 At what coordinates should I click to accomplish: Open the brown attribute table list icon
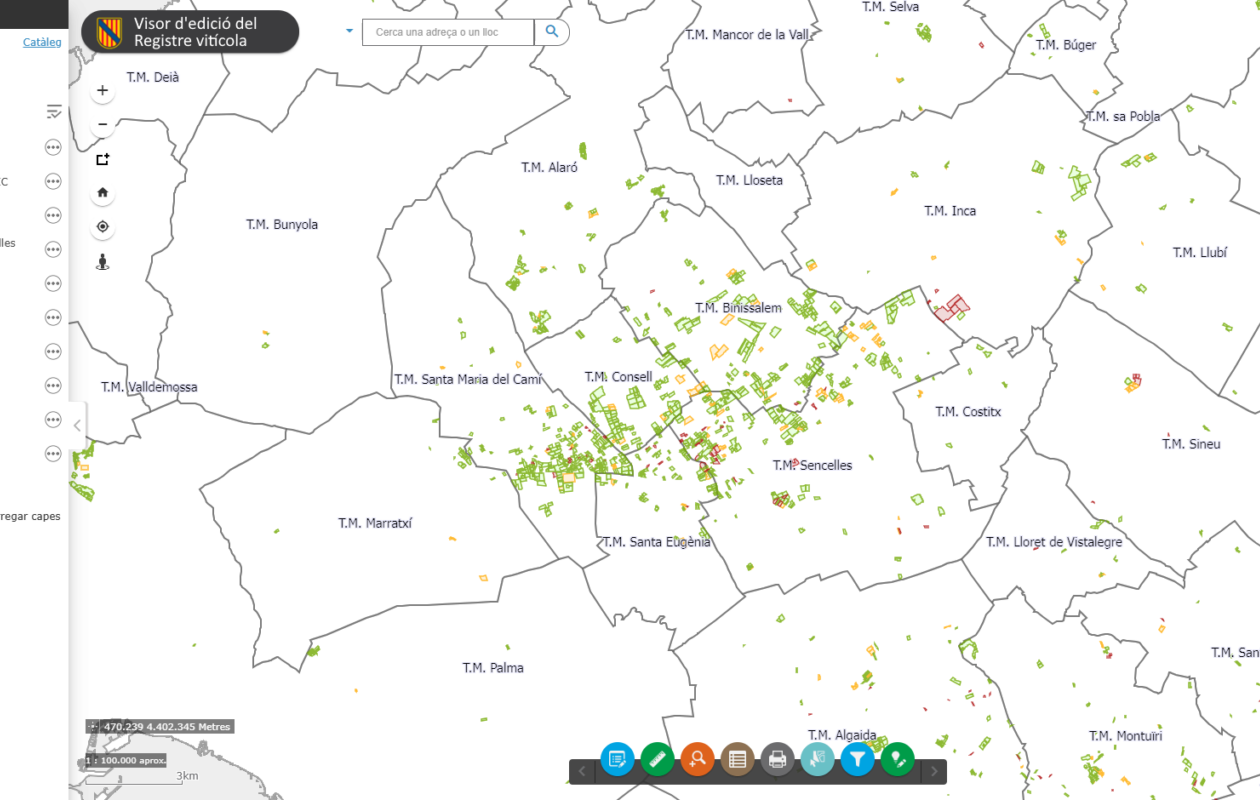tap(737, 759)
